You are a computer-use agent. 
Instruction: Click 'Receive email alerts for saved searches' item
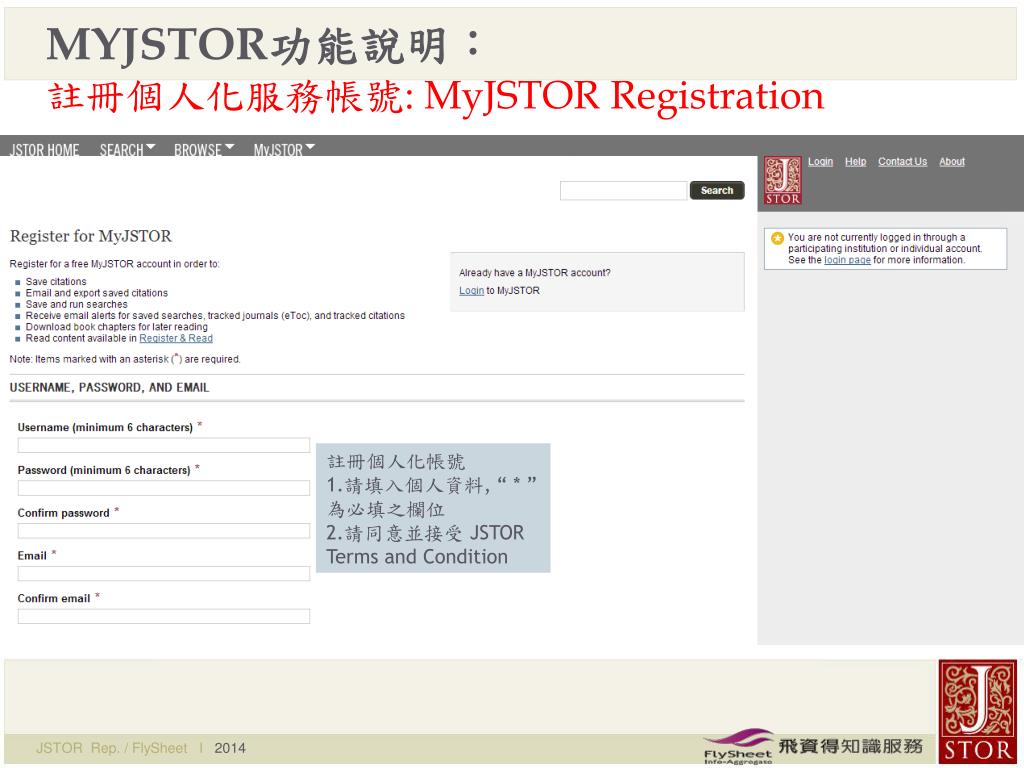pyautogui.click(x=215, y=315)
